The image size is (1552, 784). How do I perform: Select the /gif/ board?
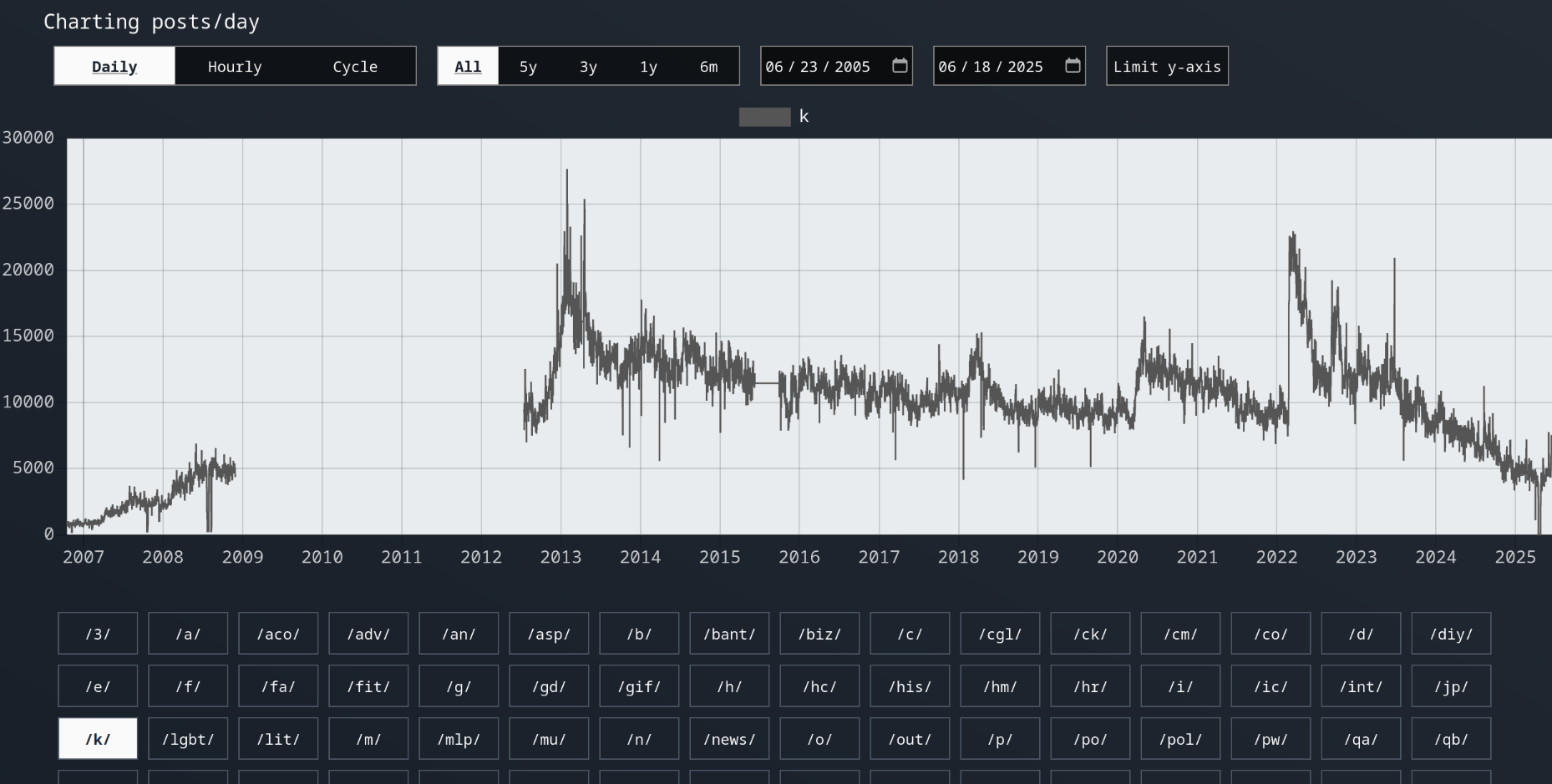click(x=639, y=686)
